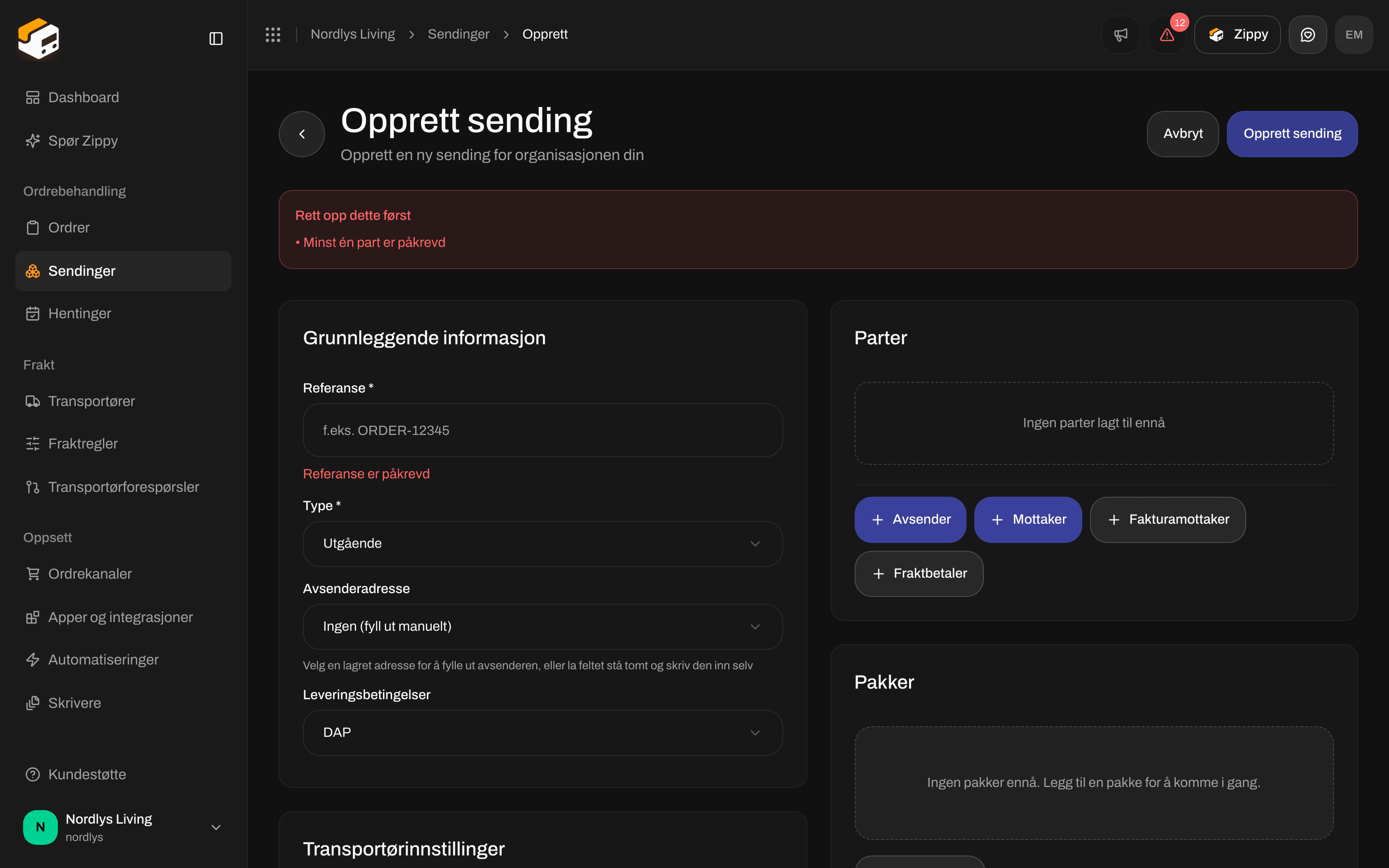Open Spør Zippy in the sidebar
The image size is (1389, 868).
click(x=123, y=141)
